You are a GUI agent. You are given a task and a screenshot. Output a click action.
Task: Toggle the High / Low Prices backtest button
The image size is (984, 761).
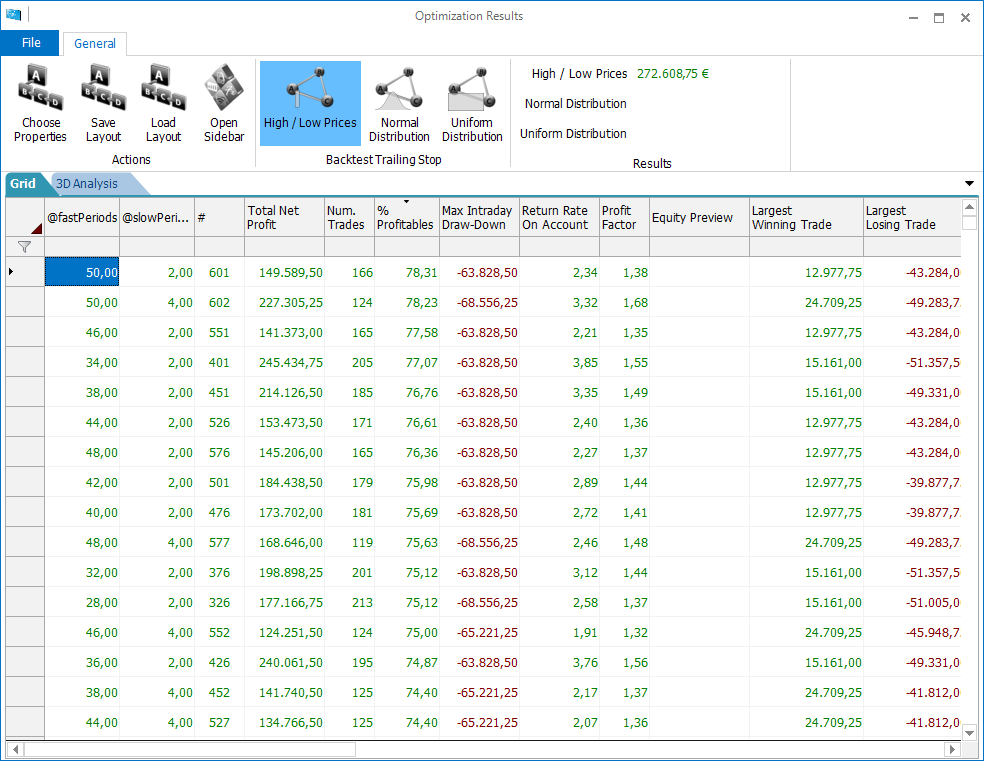[310, 104]
